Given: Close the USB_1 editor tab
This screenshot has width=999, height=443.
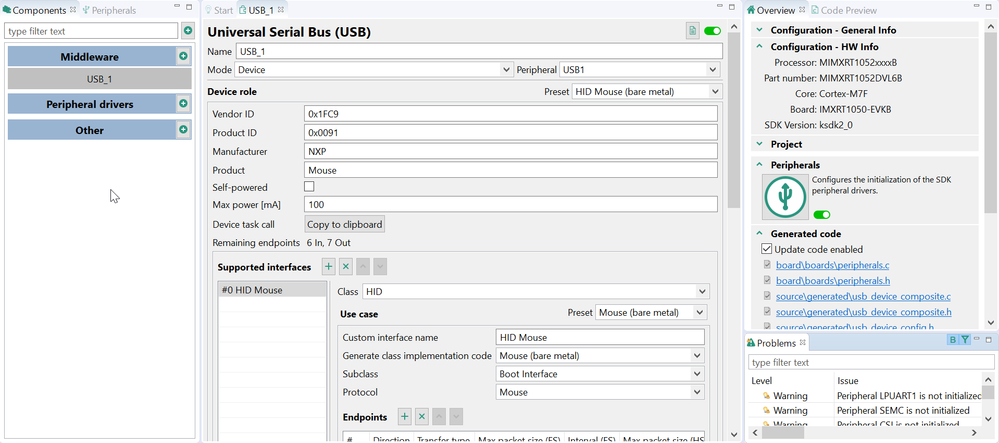Looking at the screenshot, I should point(280,10).
